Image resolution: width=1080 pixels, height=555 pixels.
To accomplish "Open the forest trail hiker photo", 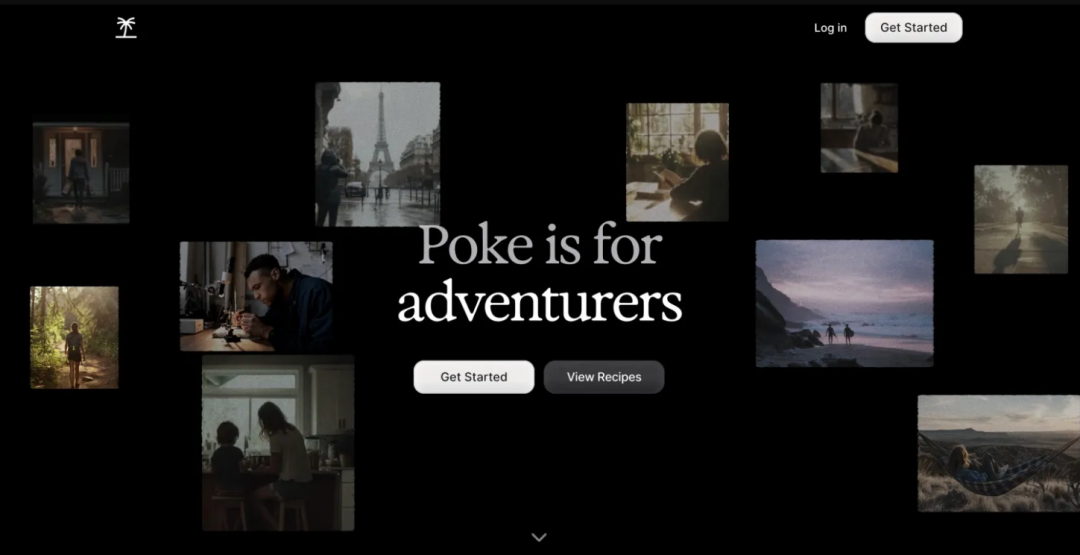I will pyautogui.click(x=74, y=337).
